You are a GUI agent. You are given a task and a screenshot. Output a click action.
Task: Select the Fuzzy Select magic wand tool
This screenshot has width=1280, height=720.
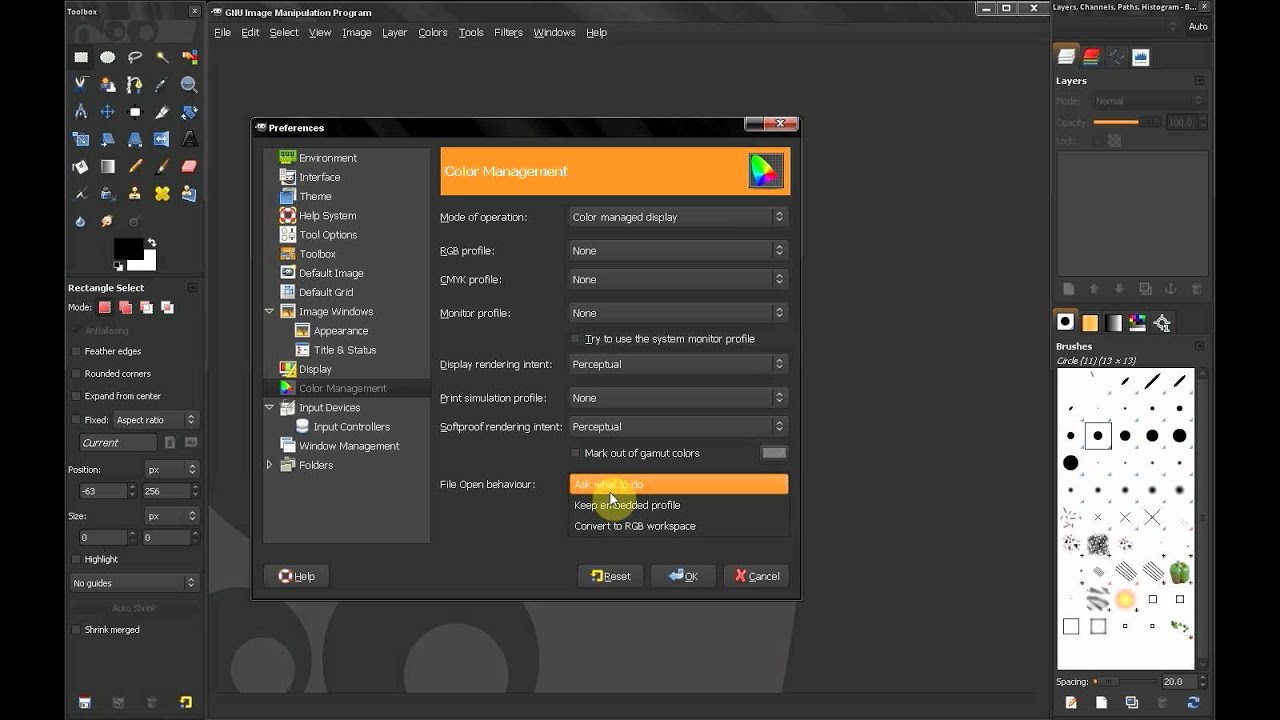[161, 58]
